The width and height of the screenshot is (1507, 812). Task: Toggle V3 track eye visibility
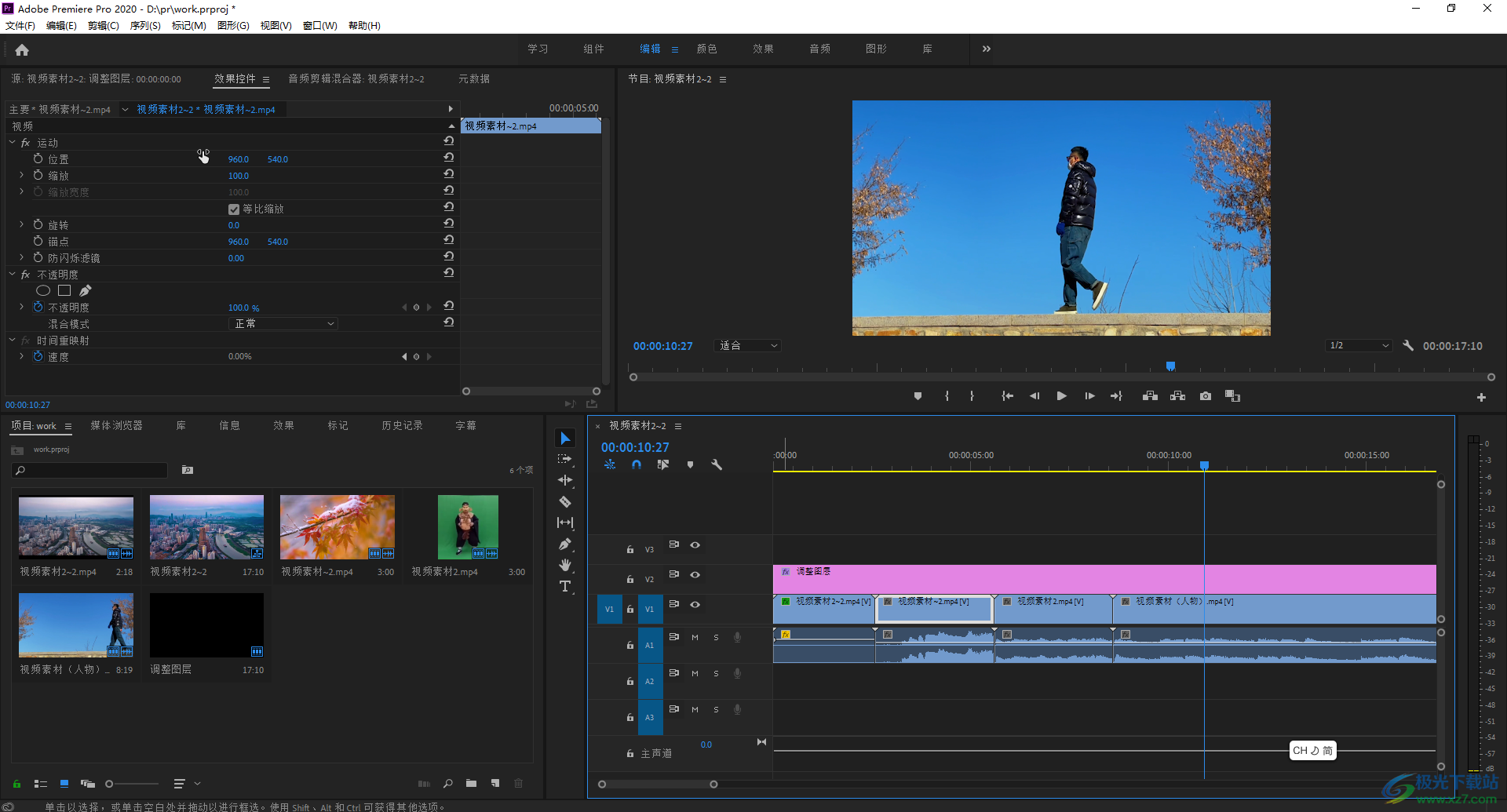[695, 545]
